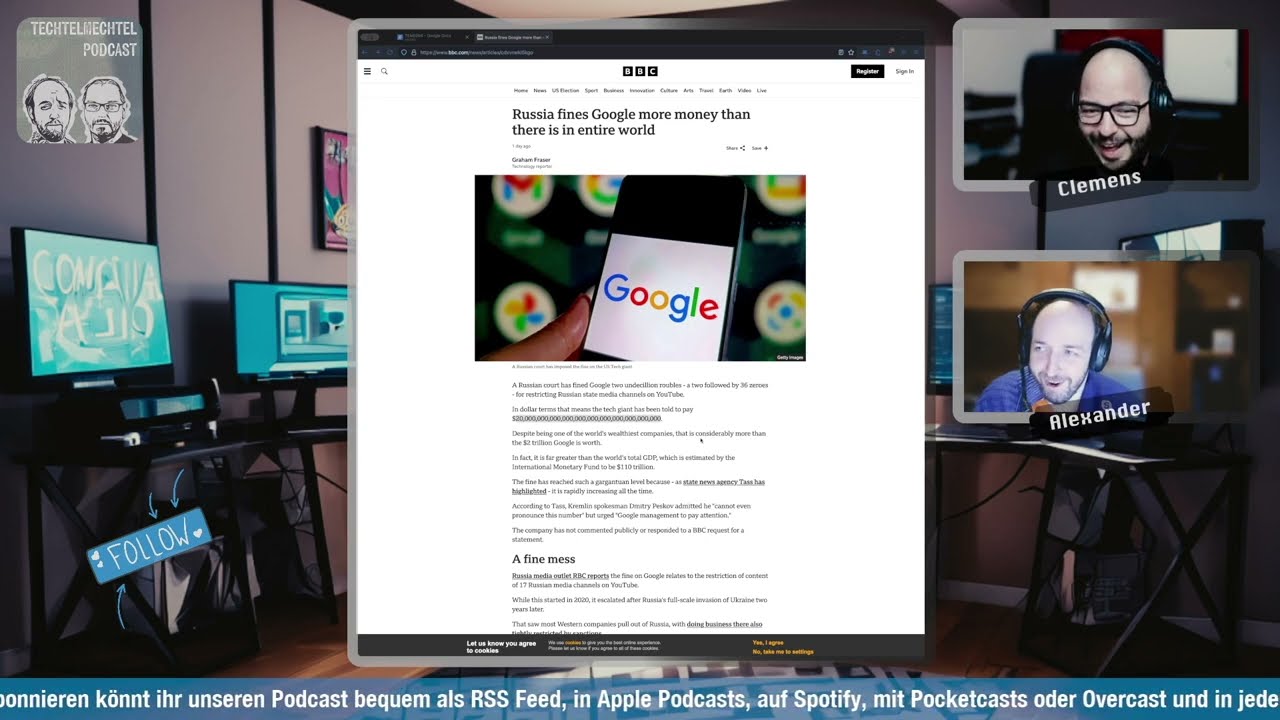Click the bookmark star in address bar
The image size is (1280, 720).
point(851,52)
